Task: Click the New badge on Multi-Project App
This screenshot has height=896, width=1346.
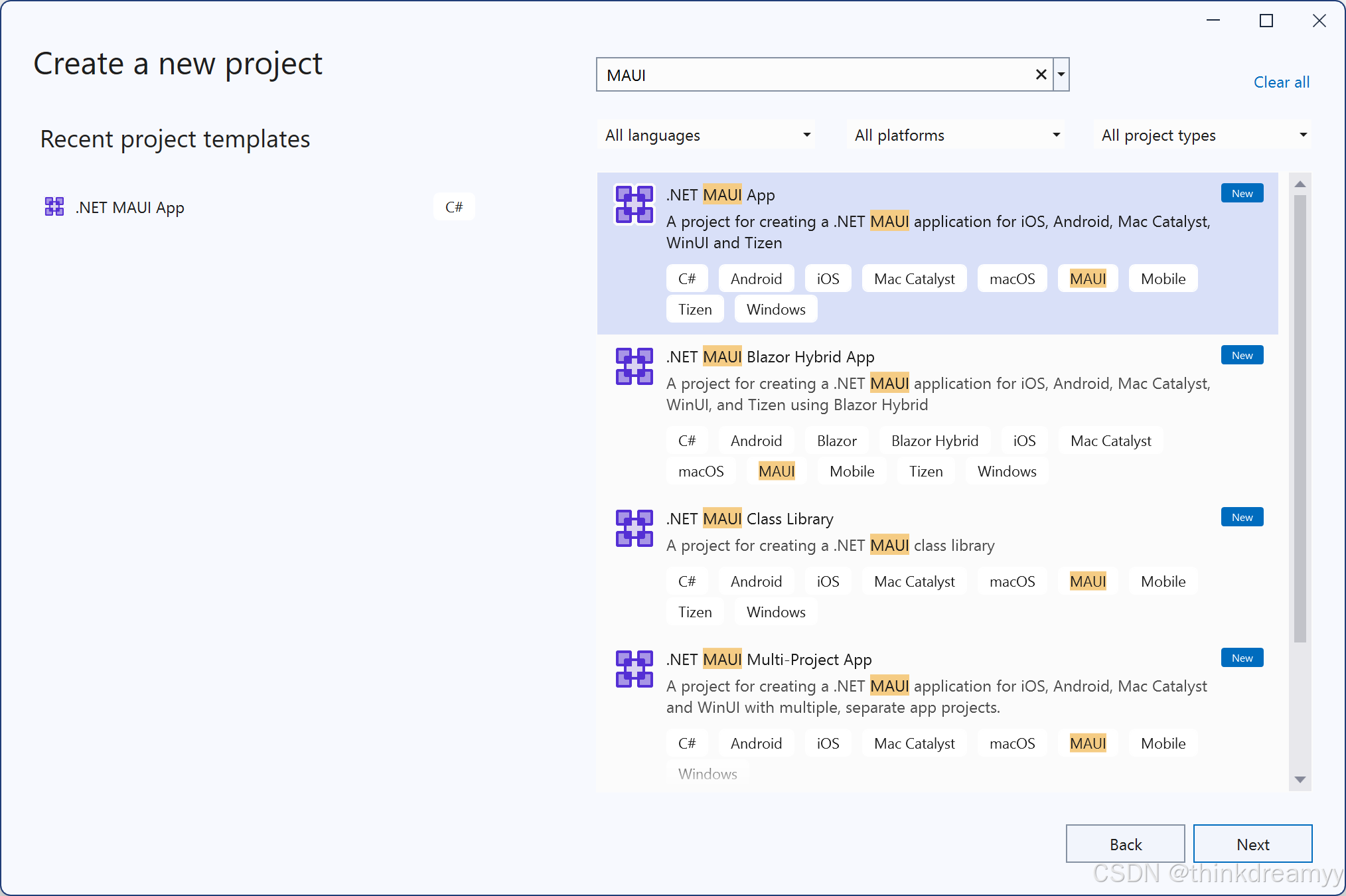Action: (x=1242, y=658)
